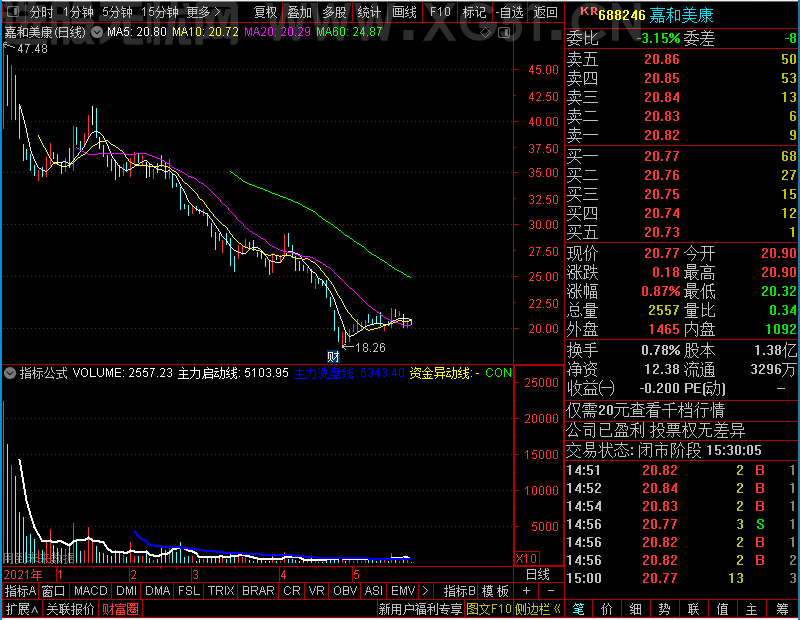Image resolution: width=800 pixels, height=620 pixels.
Task: Click the 仅需20元查看千档行情 promo link
Action: point(645,410)
